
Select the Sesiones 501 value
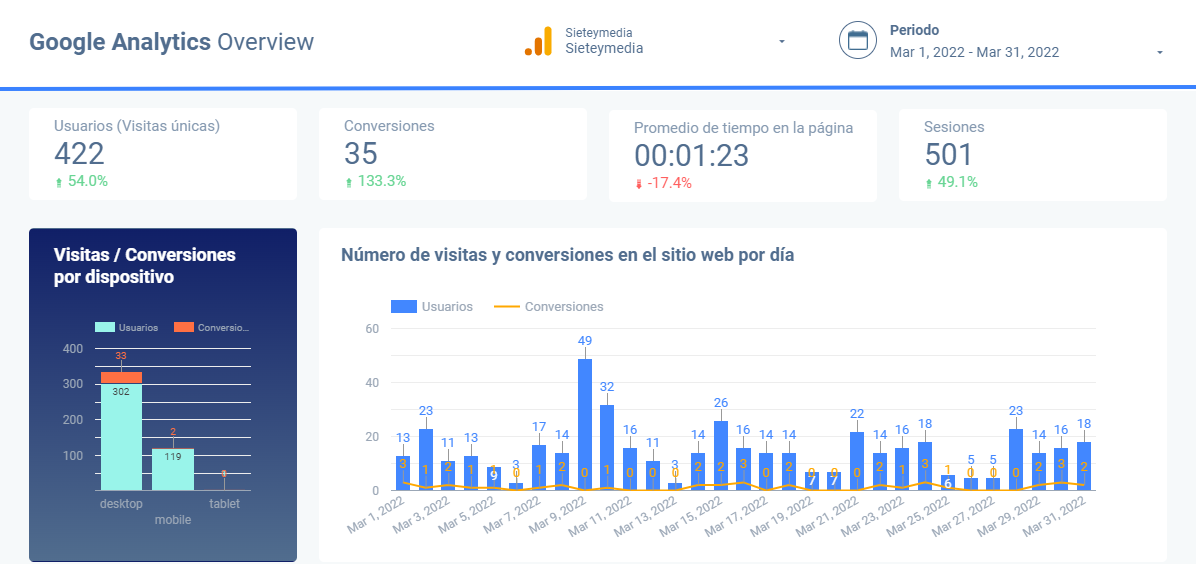click(949, 154)
